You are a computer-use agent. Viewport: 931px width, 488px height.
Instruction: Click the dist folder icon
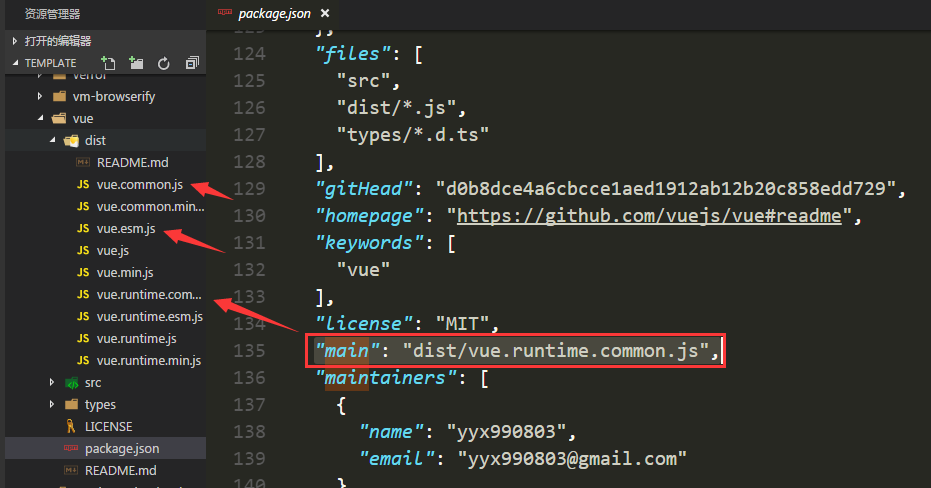point(71,141)
